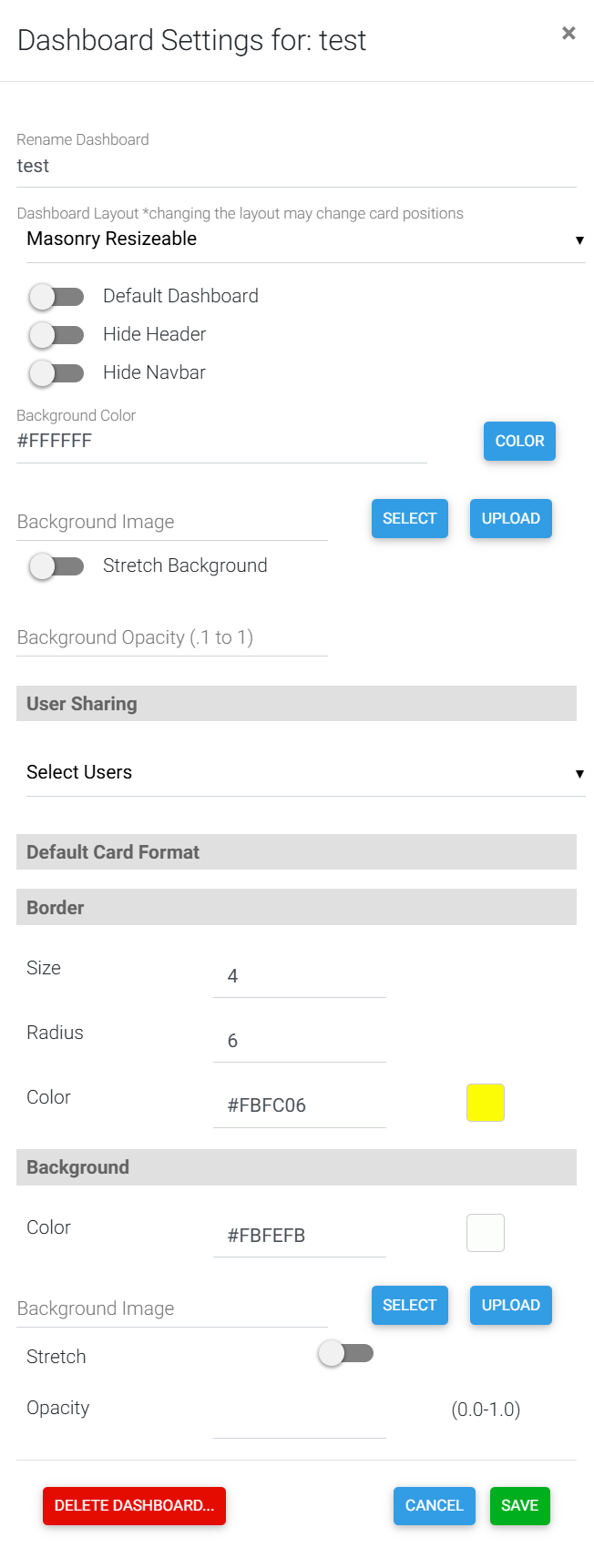Click UPLOAD for card background image

coord(511,1306)
